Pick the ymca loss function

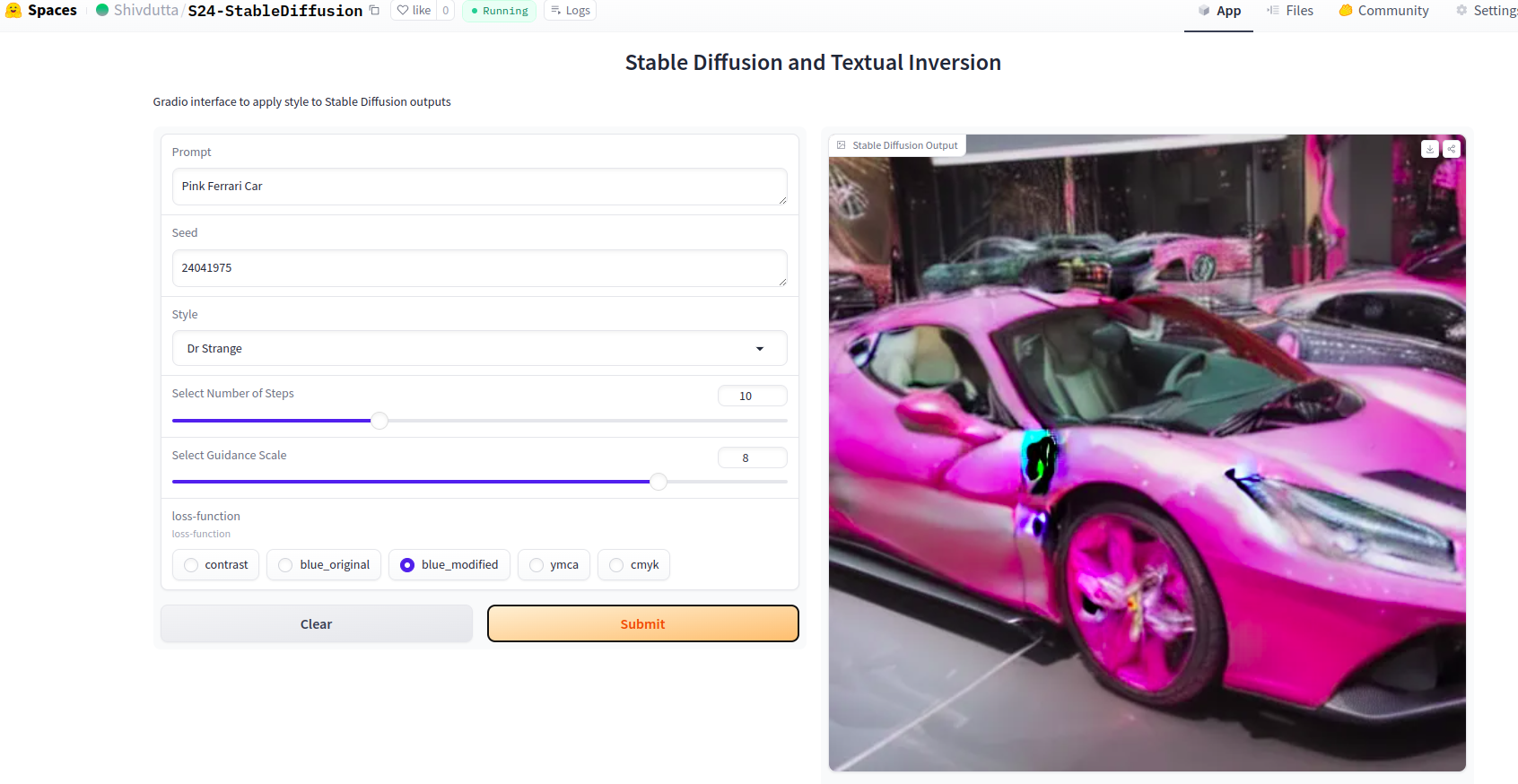pos(537,565)
